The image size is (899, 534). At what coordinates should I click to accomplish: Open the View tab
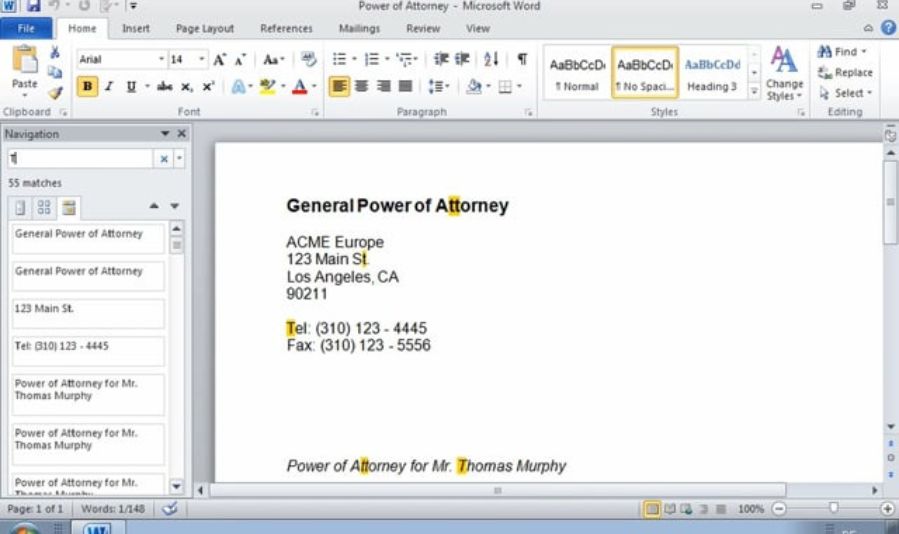[477, 28]
